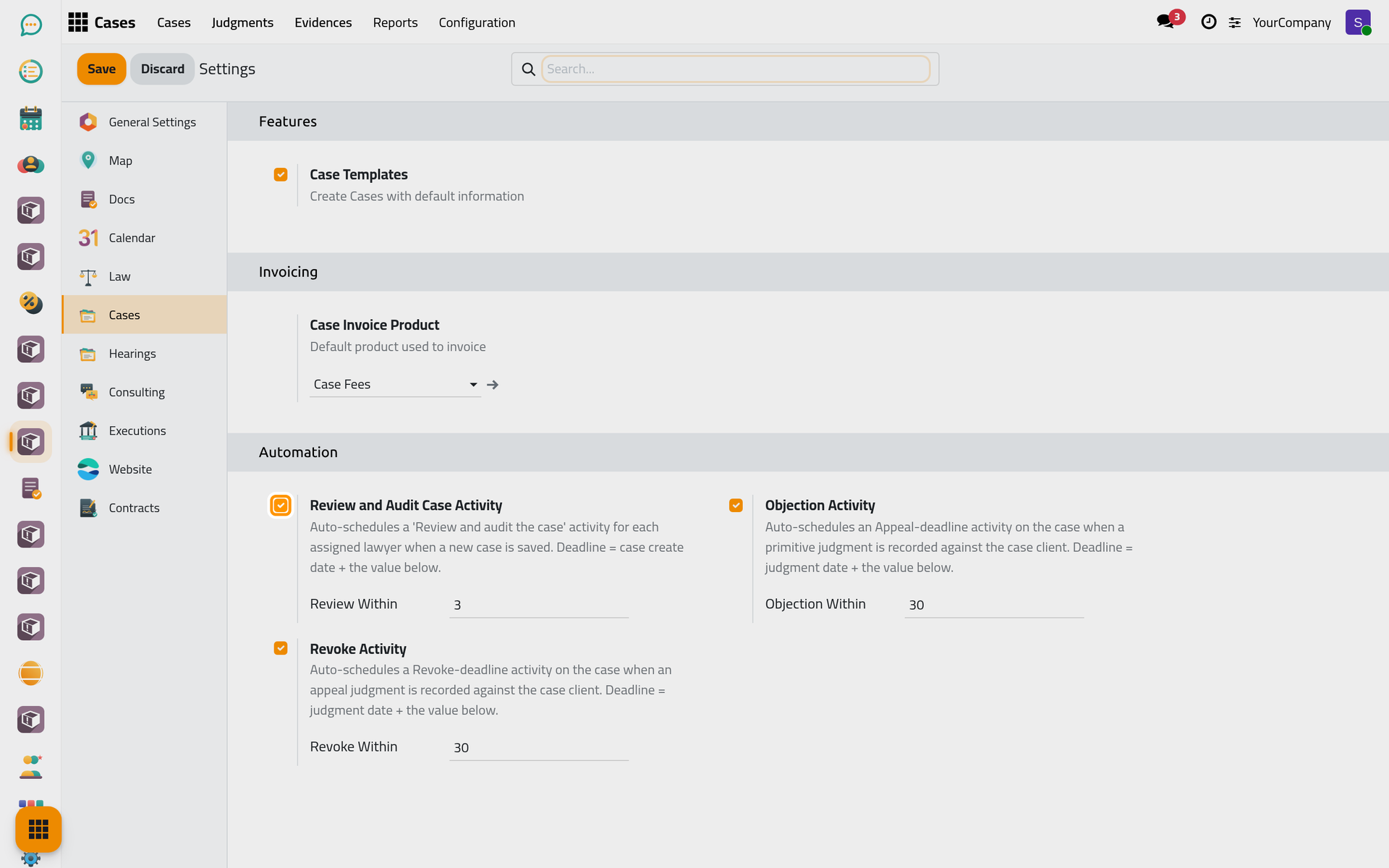
Task: Select Law settings section
Action: 145,276
